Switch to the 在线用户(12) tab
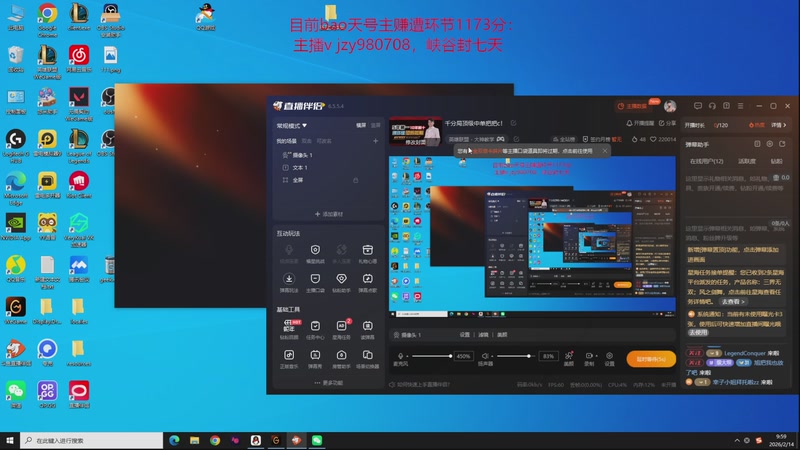The height and width of the screenshot is (450, 800). click(x=707, y=161)
